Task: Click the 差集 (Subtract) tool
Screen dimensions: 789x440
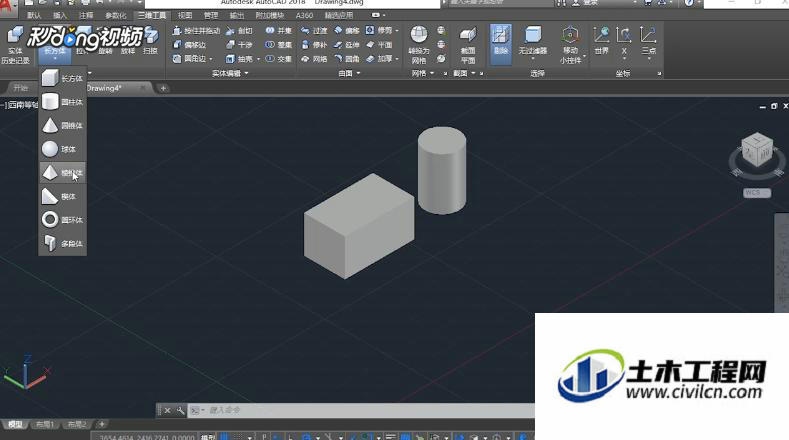Action: pos(279,45)
